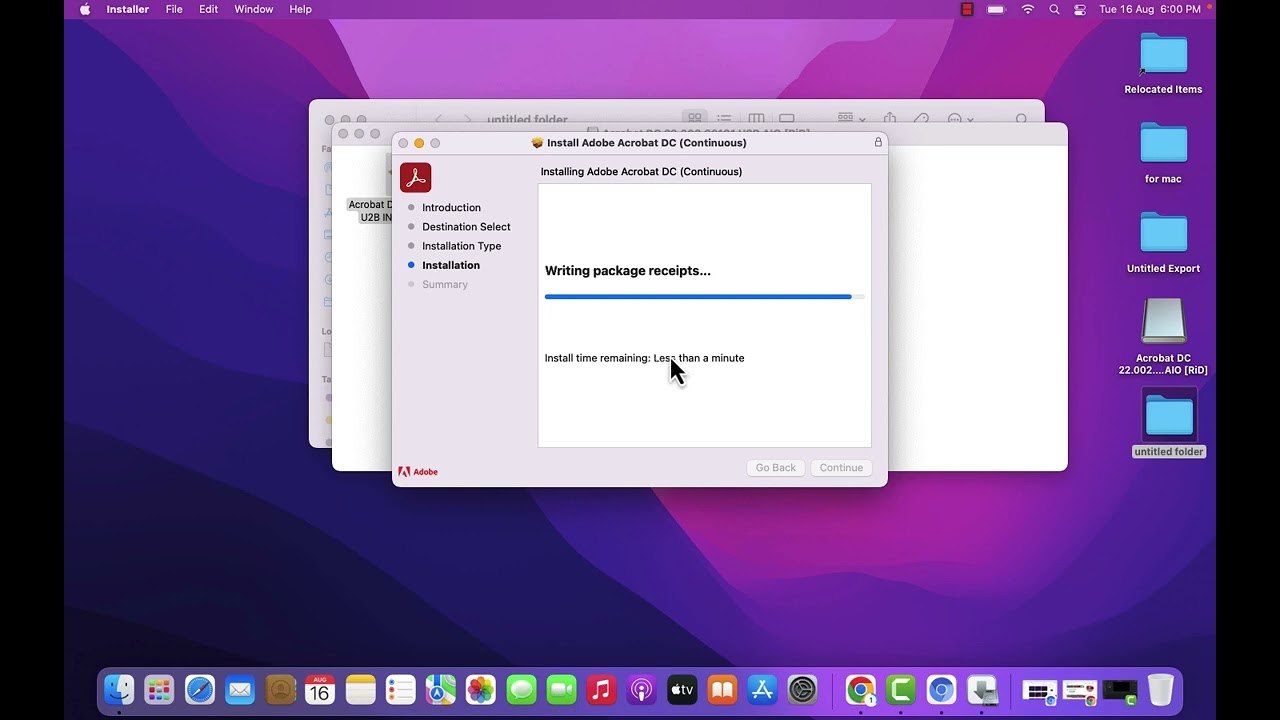Open System Preferences from the Dock
Image resolution: width=1280 pixels, height=720 pixels.
click(x=802, y=689)
